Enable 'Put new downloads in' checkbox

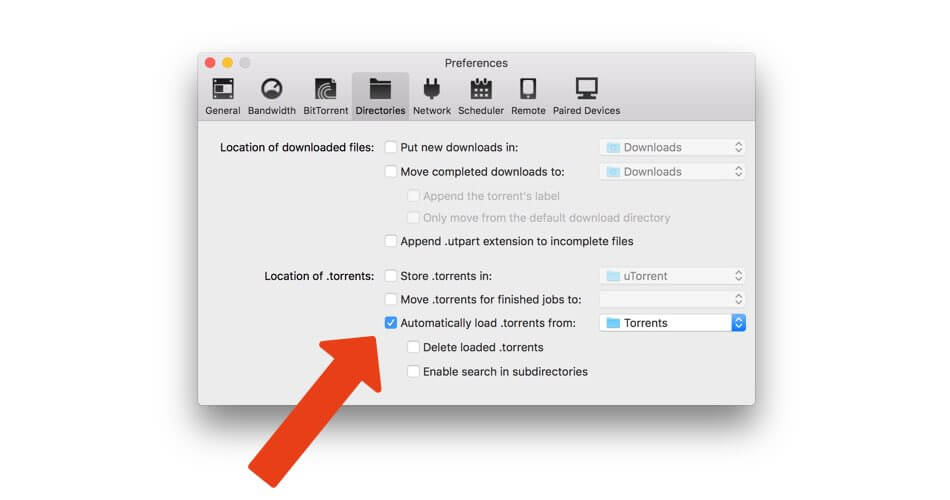coord(391,147)
